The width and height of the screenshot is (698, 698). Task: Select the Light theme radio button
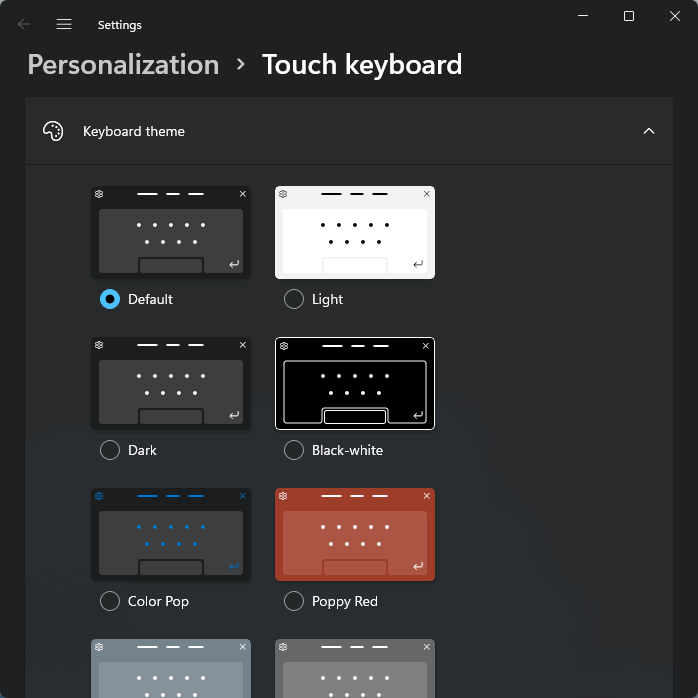294,299
